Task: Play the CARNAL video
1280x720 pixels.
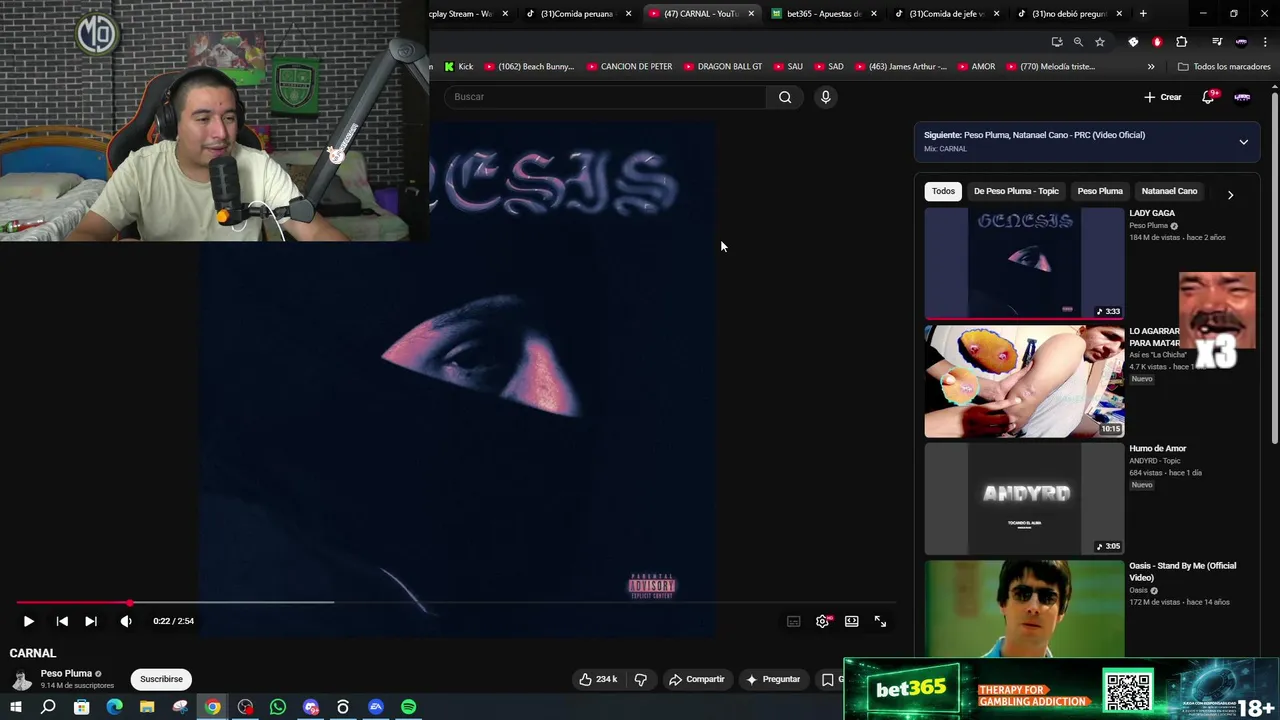Action: point(28,621)
